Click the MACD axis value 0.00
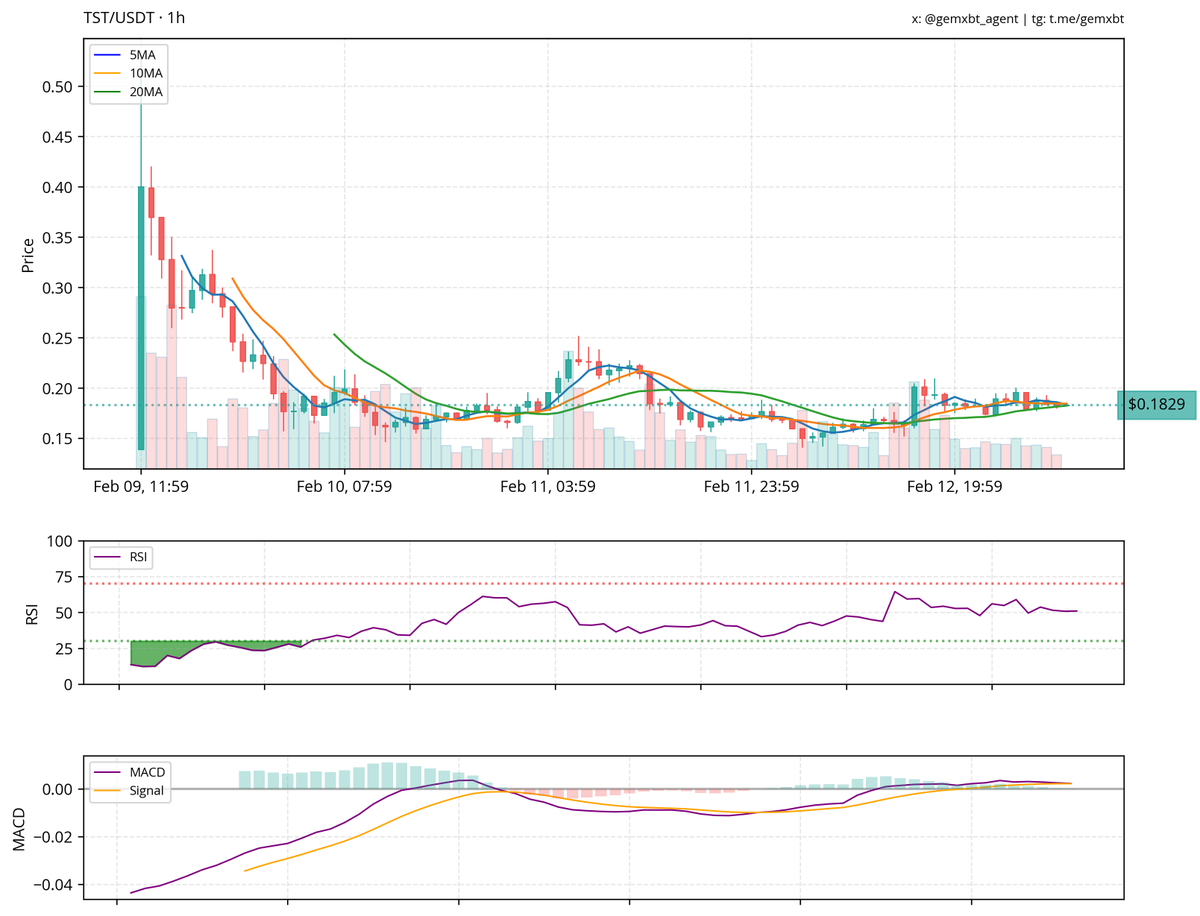 (x=57, y=789)
